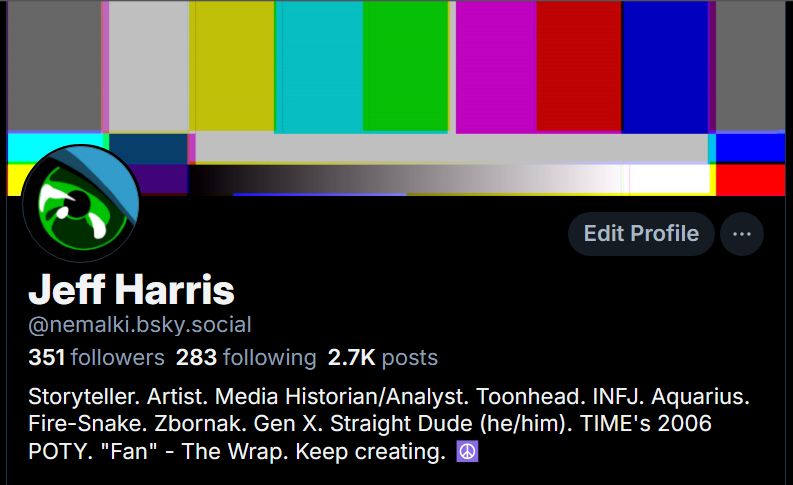The height and width of the screenshot is (485, 793).
Task: Open the three-dot more options menu
Action: pyautogui.click(x=741, y=234)
